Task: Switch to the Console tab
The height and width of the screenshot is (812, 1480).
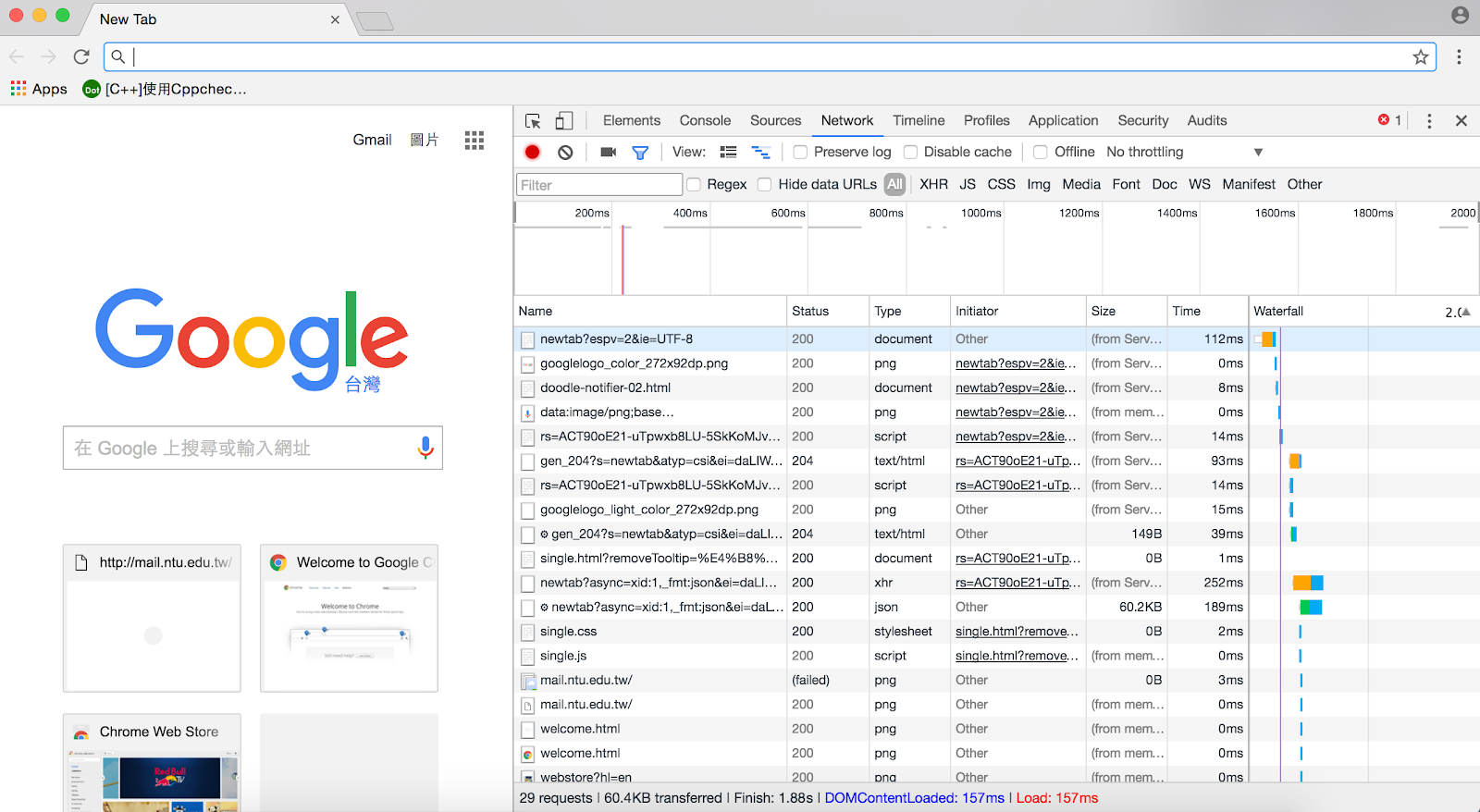Action: coord(705,121)
